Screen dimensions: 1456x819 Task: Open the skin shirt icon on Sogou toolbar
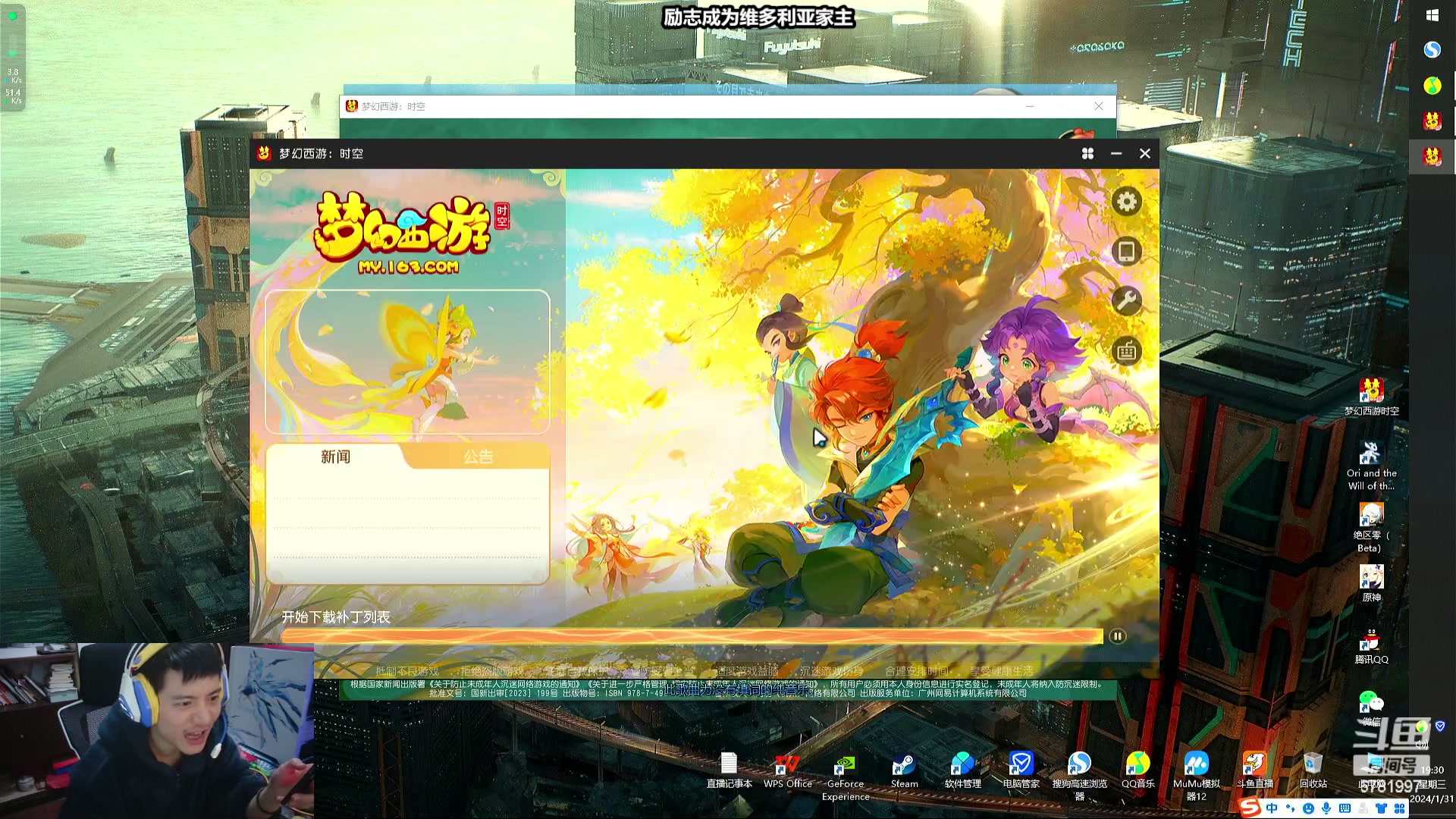pos(1381,808)
